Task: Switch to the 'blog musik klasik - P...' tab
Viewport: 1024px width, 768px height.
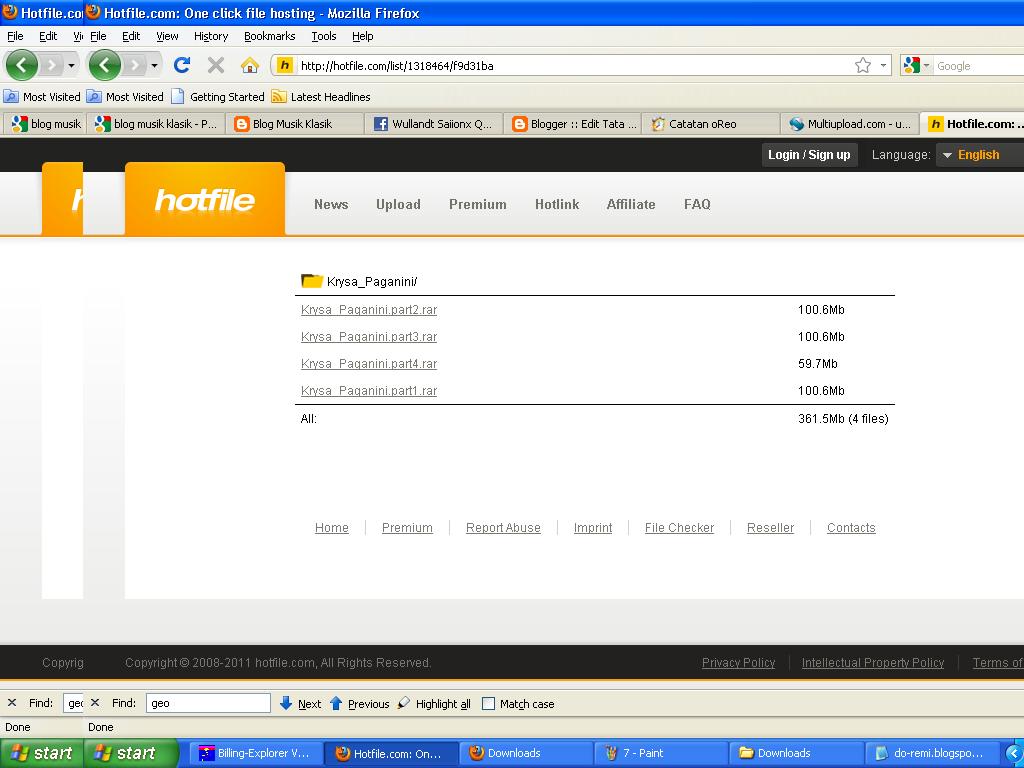Action: point(156,124)
